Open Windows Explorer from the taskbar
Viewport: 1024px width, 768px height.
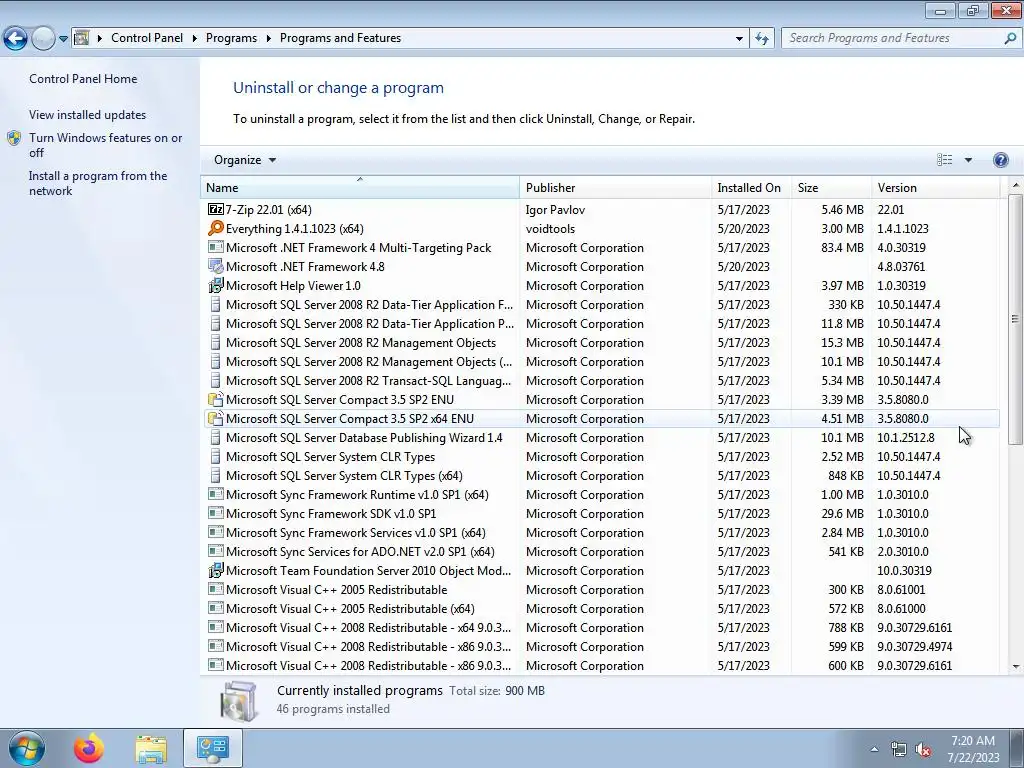click(151, 749)
